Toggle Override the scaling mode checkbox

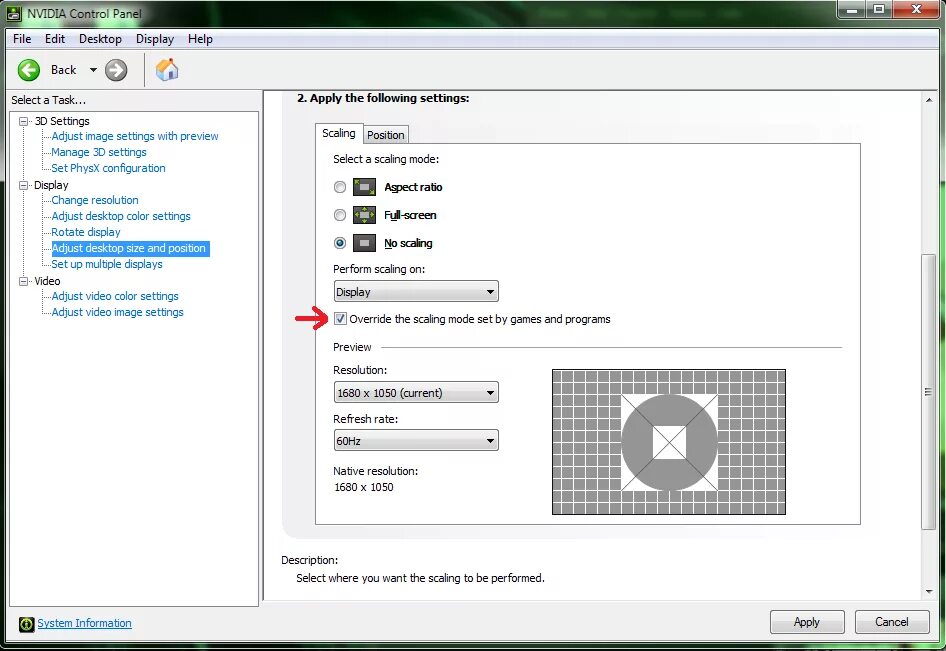point(340,319)
